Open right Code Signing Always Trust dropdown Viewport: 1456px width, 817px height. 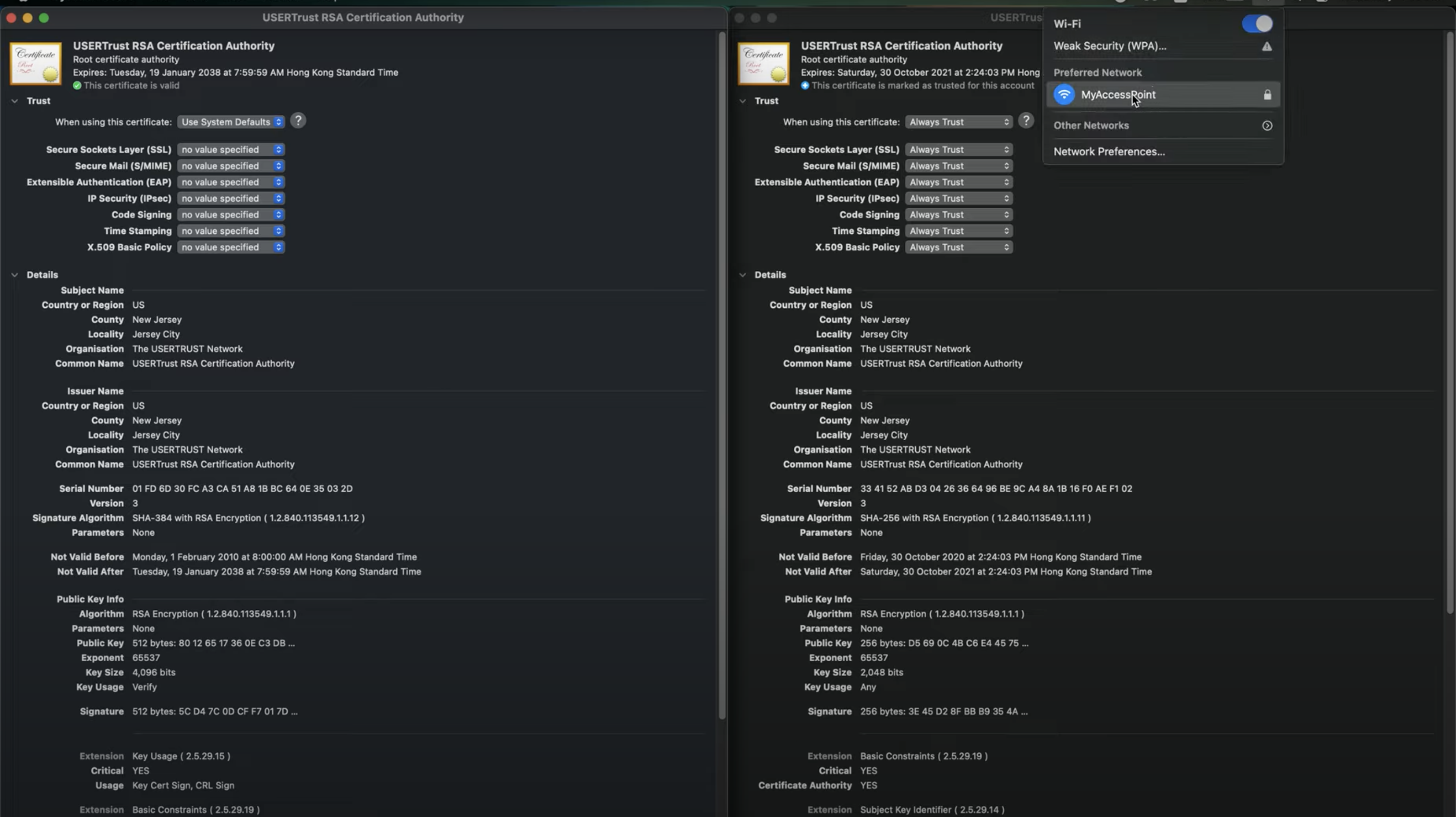tap(959, 215)
